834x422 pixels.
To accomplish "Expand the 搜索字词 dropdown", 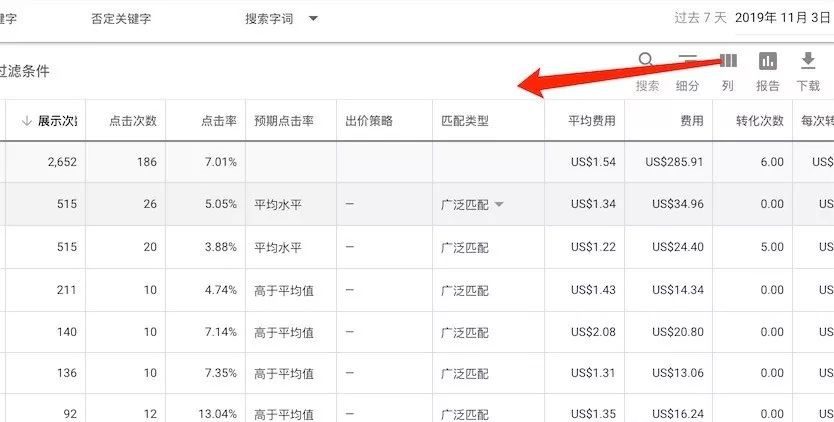I will [x=313, y=19].
